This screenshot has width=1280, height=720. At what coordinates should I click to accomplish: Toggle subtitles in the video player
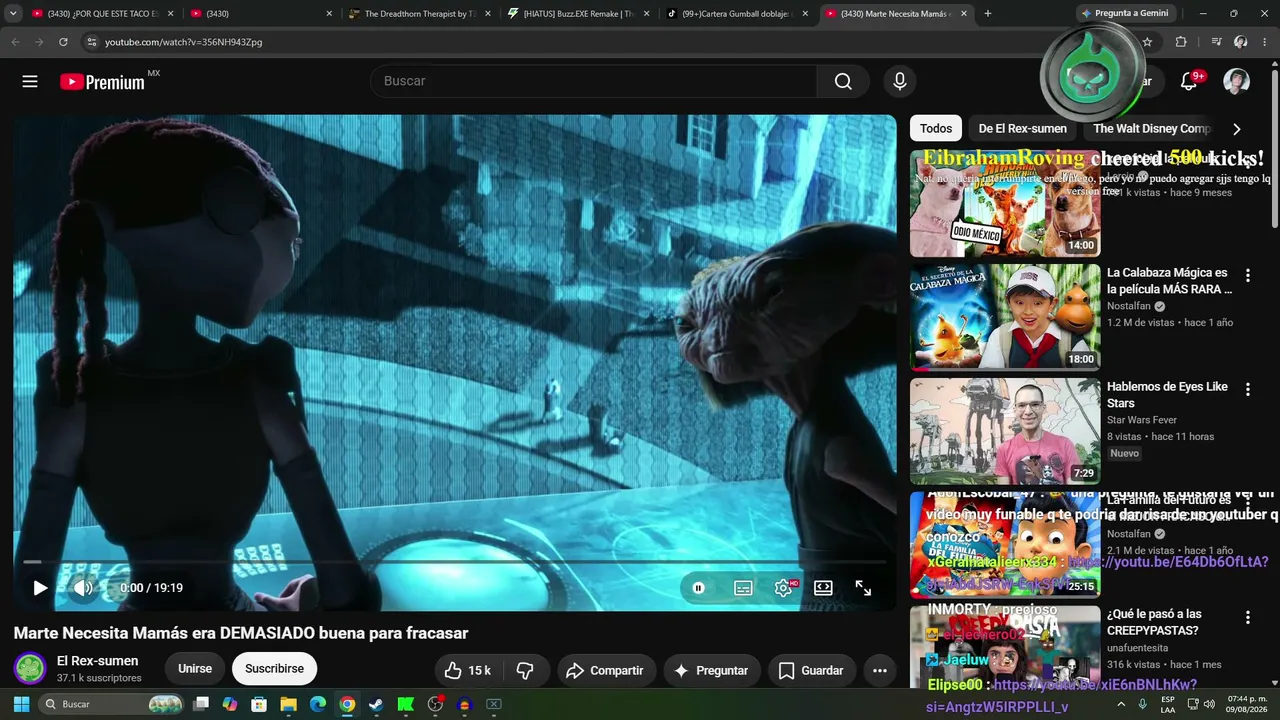point(743,588)
